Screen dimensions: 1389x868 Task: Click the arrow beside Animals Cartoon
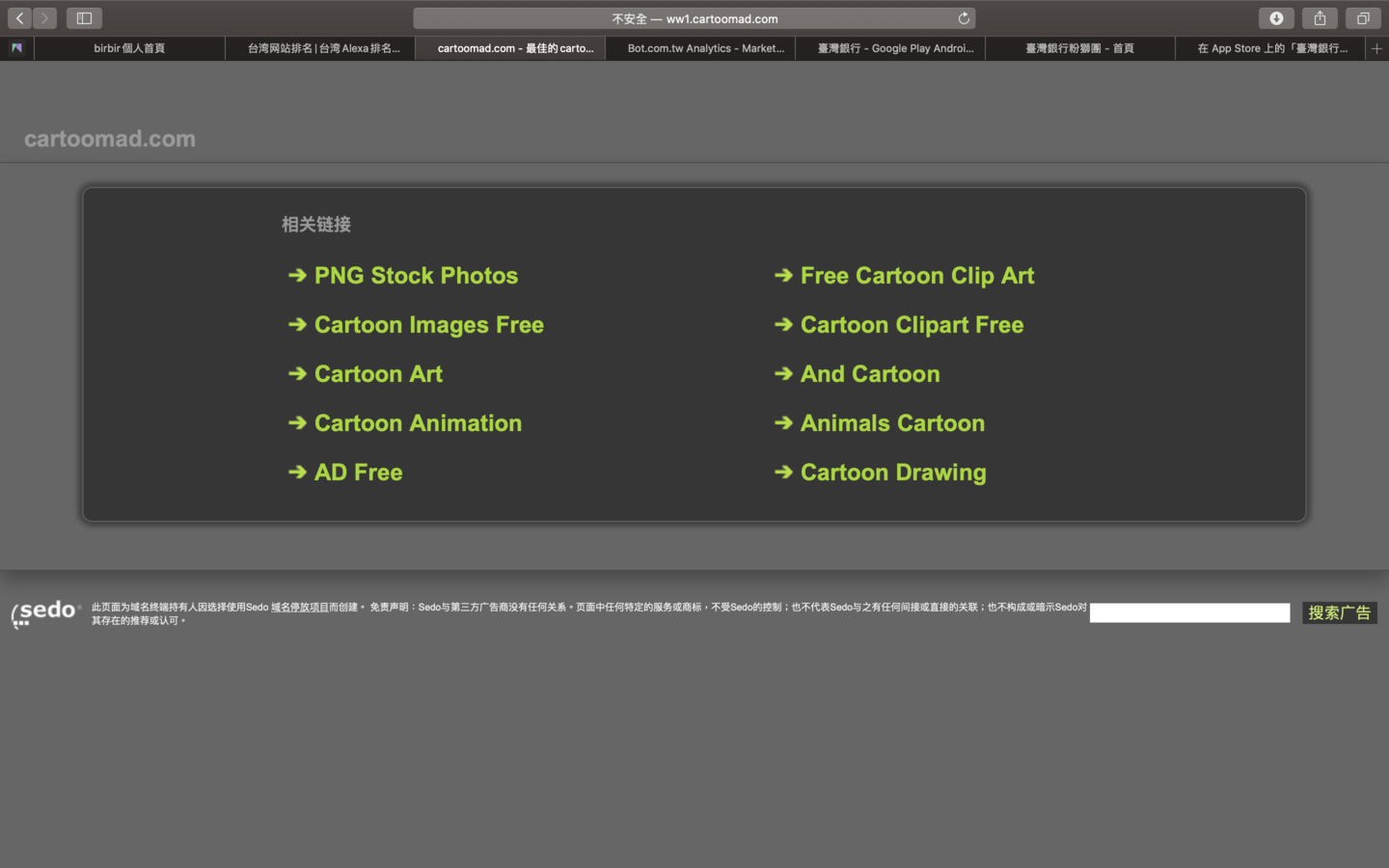click(x=783, y=423)
